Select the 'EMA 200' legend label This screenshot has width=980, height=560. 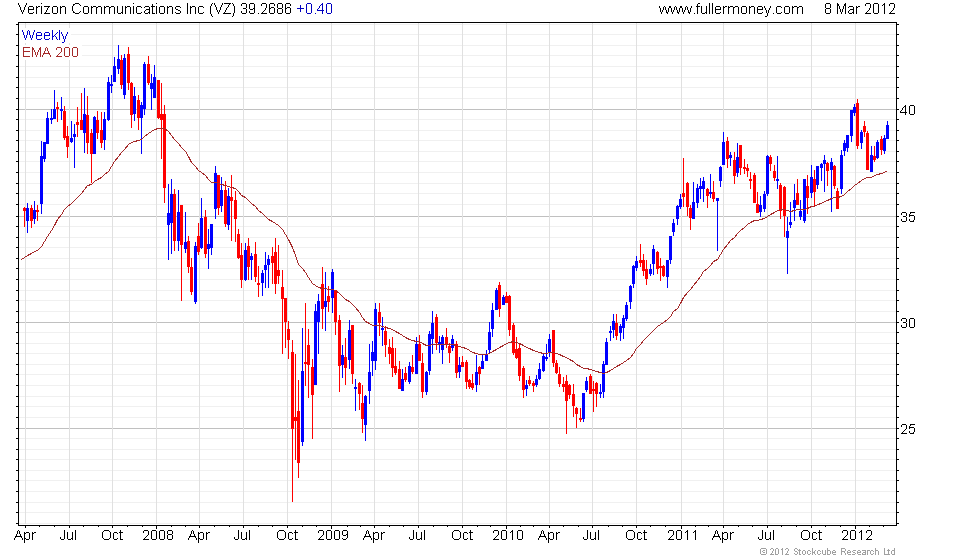click(x=50, y=52)
